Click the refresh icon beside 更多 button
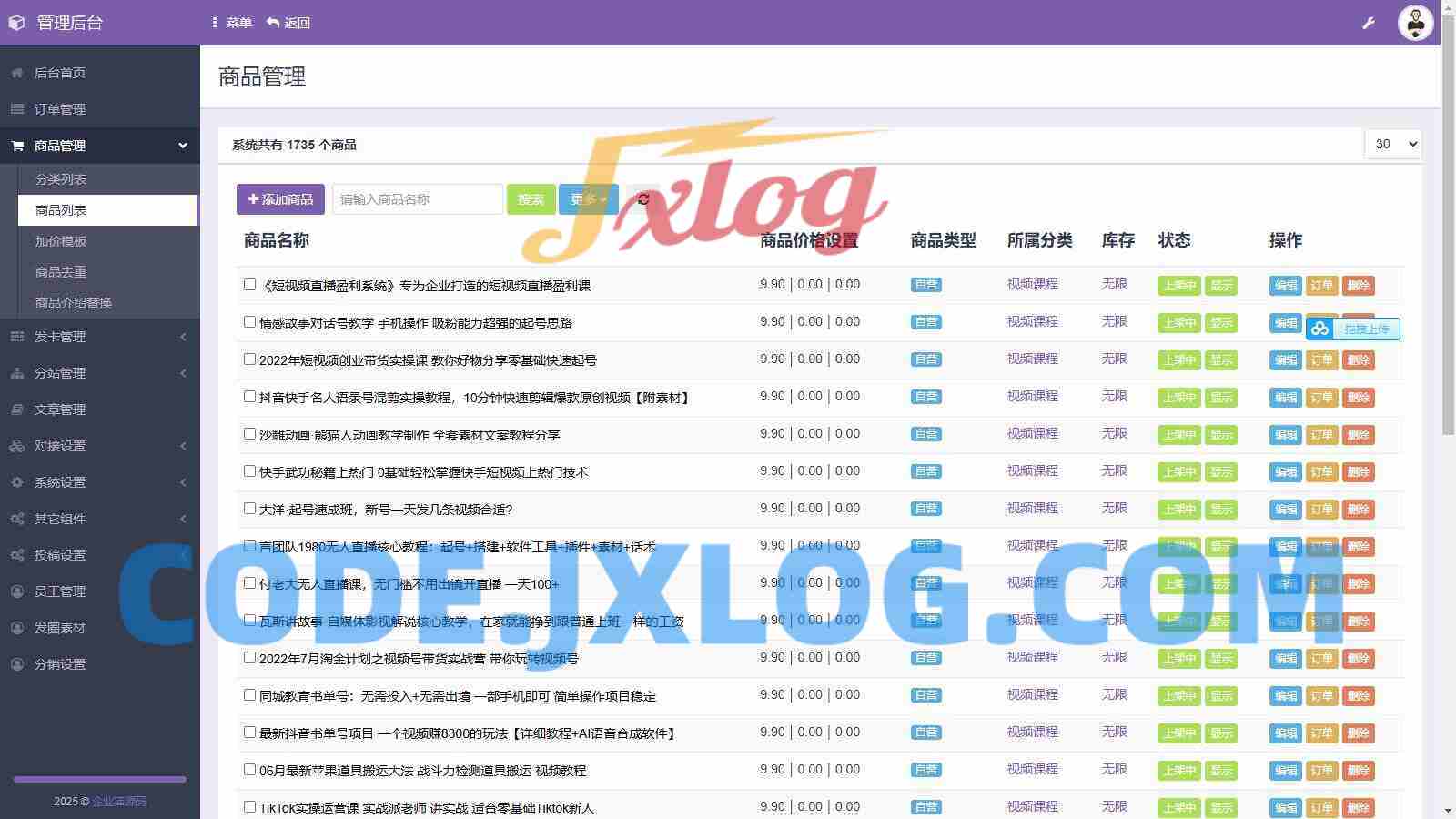 (643, 199)
